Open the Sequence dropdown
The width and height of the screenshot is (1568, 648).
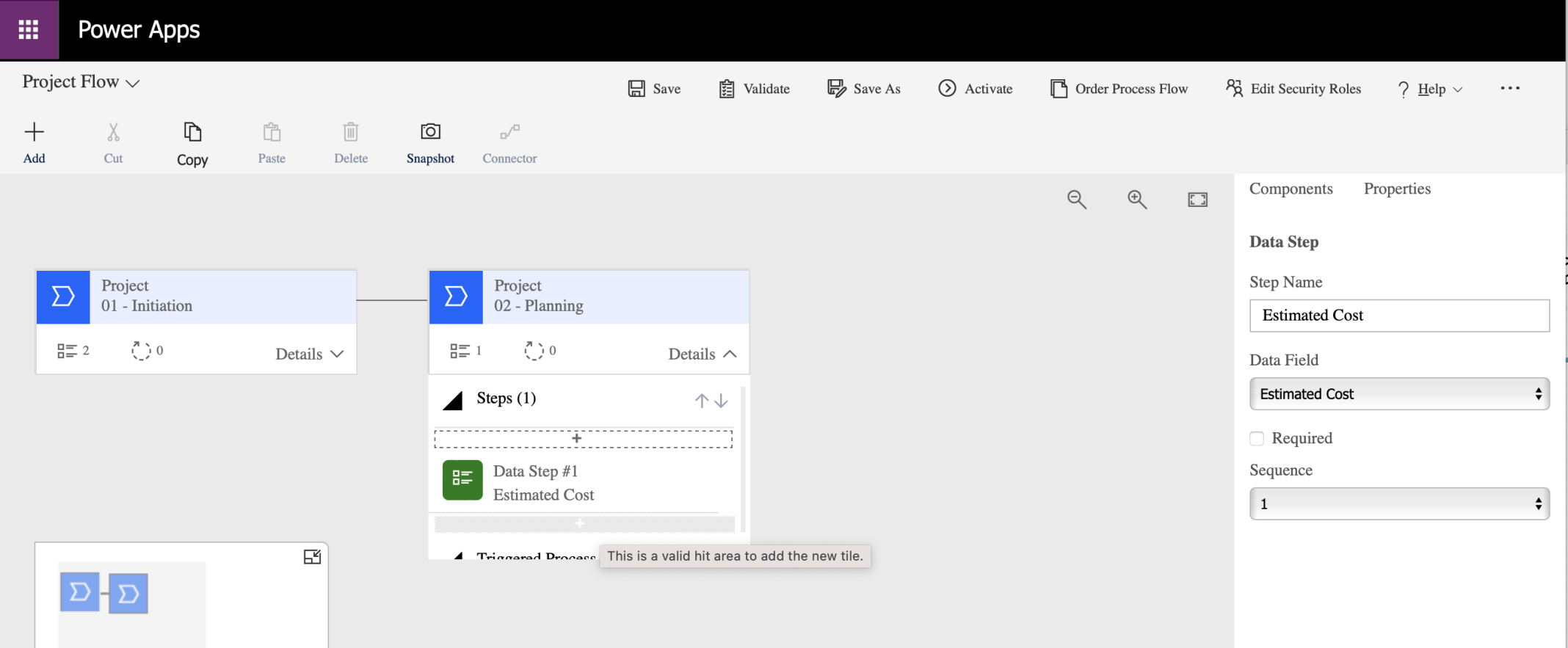click(x=1399, y=504)
